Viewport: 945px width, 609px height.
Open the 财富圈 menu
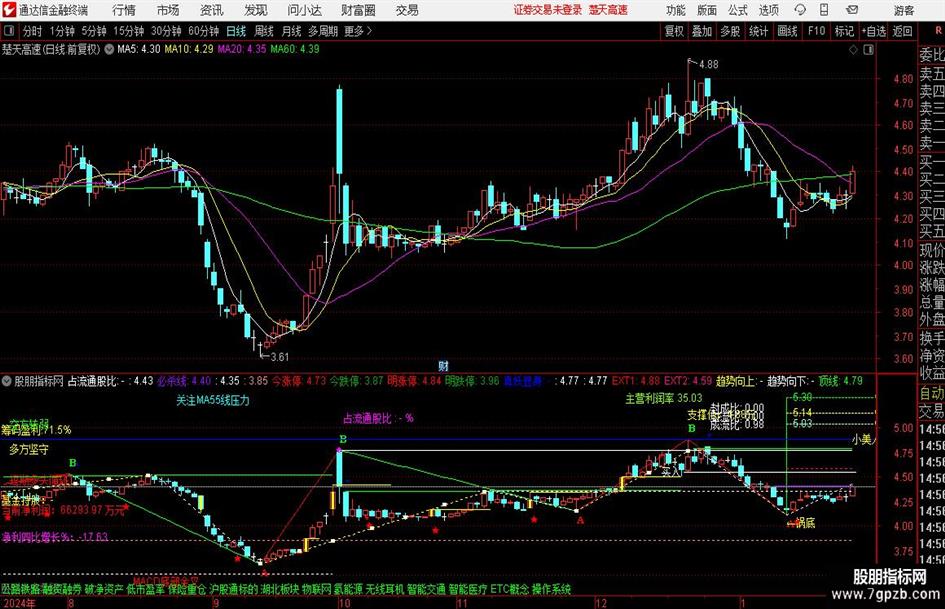click(358, 10)
